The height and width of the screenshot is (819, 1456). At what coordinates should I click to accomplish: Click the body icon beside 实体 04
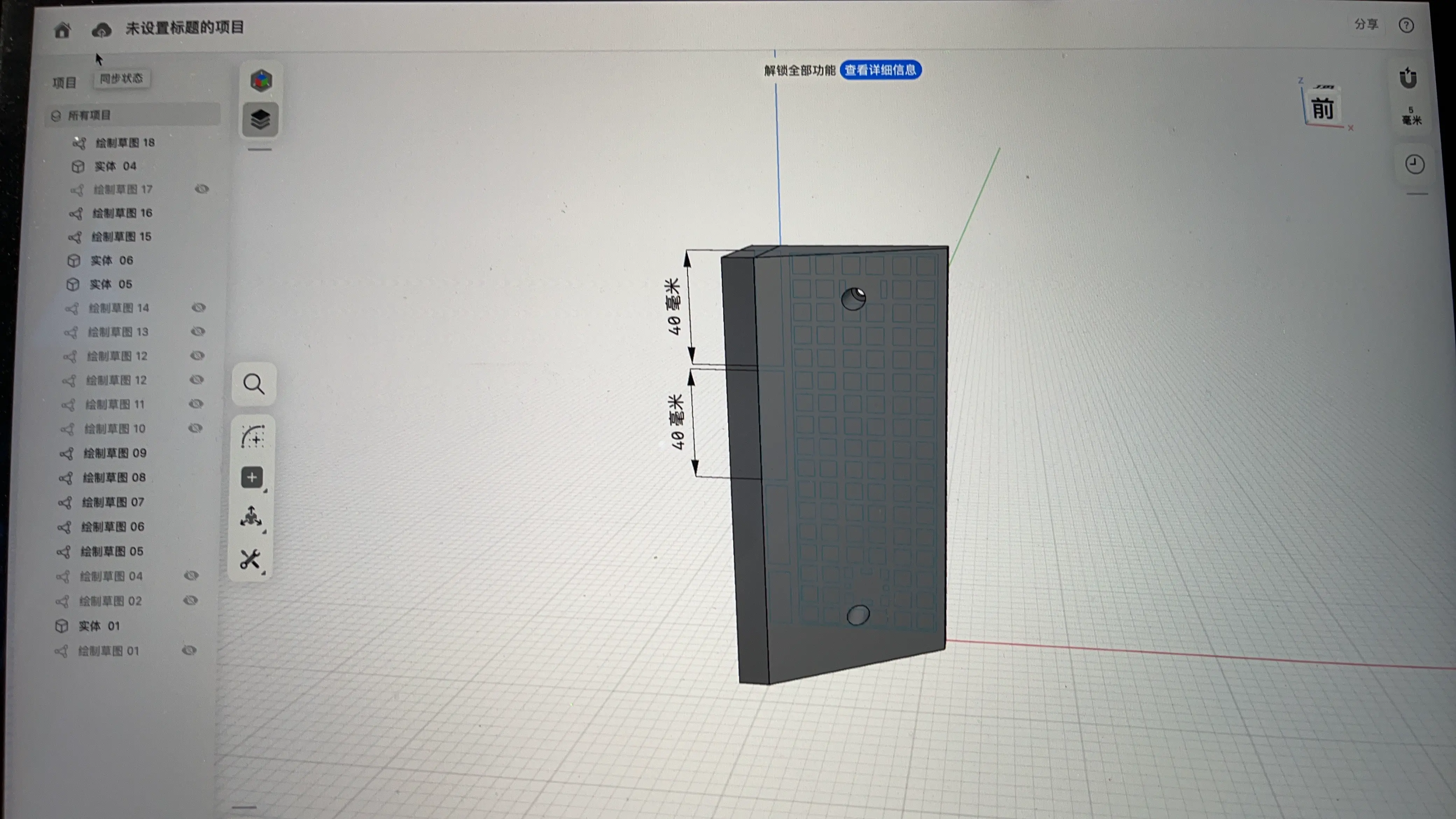pos(78,167)
